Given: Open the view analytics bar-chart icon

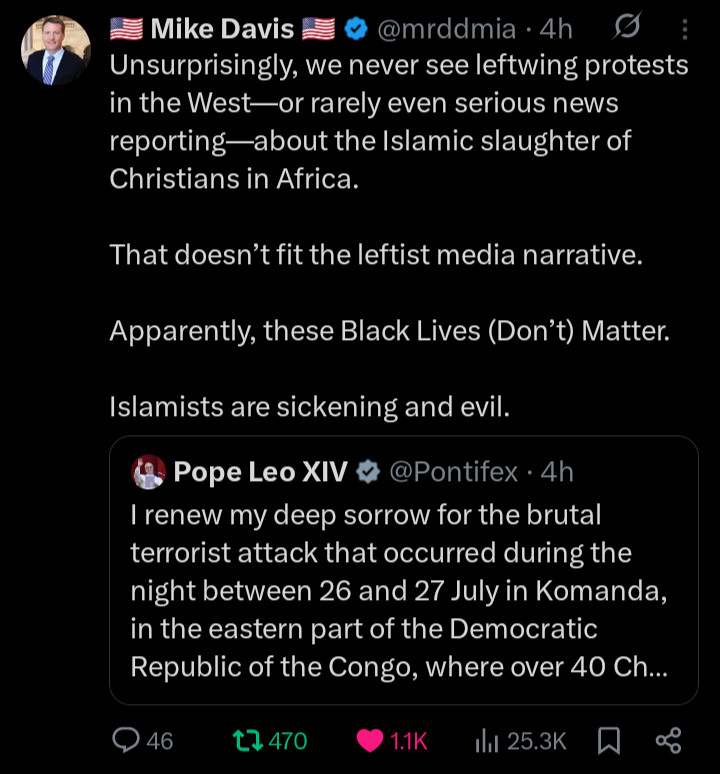Looking at the screenshot, I should click(487, 740).
